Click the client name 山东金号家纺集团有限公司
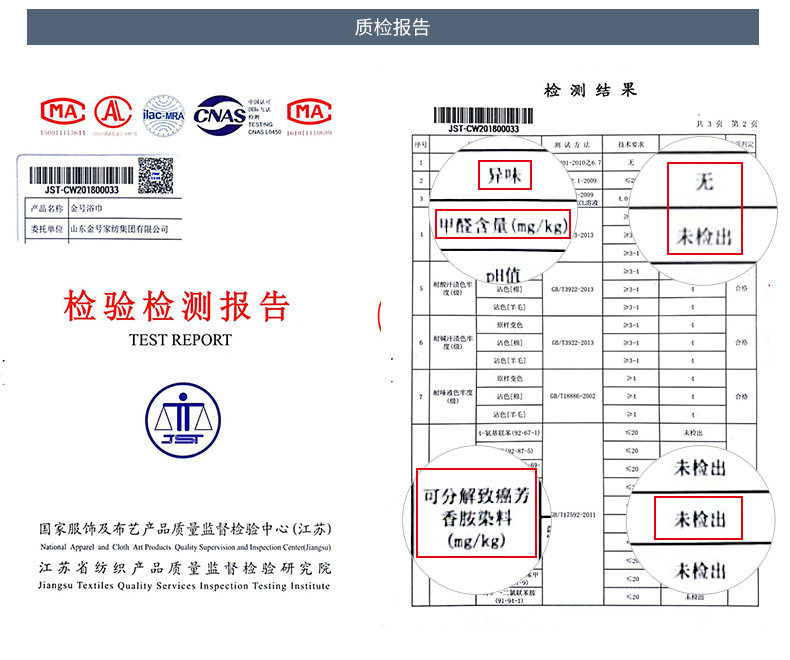790x660 pixels. tap(119, 229)
